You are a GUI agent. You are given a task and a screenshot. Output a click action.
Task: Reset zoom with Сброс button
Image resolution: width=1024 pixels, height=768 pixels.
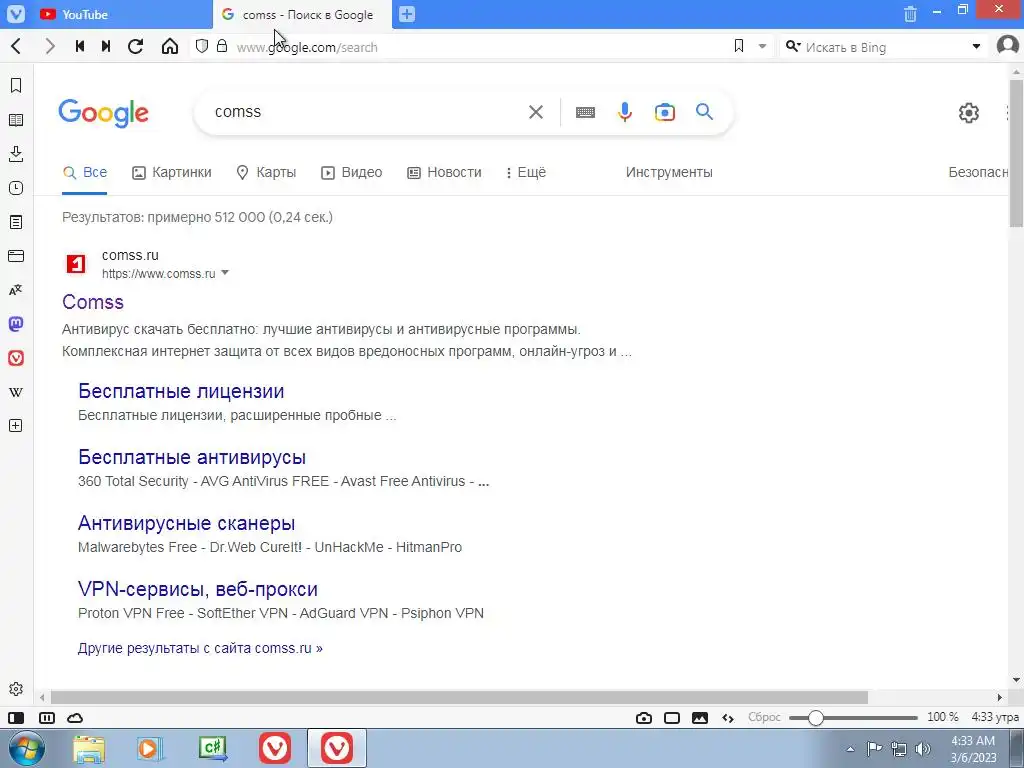(764, 717)
